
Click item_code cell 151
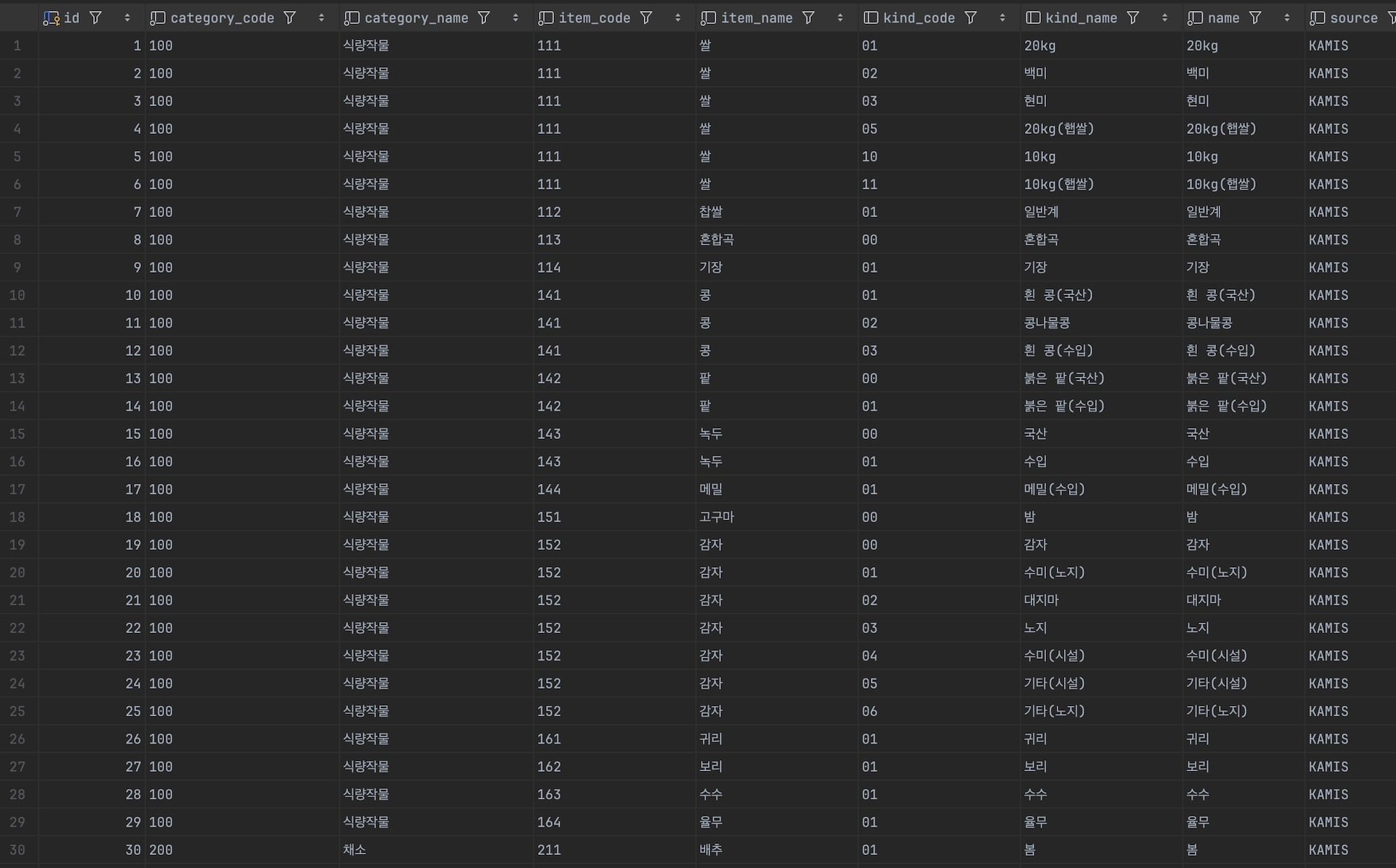coord(549,517)
